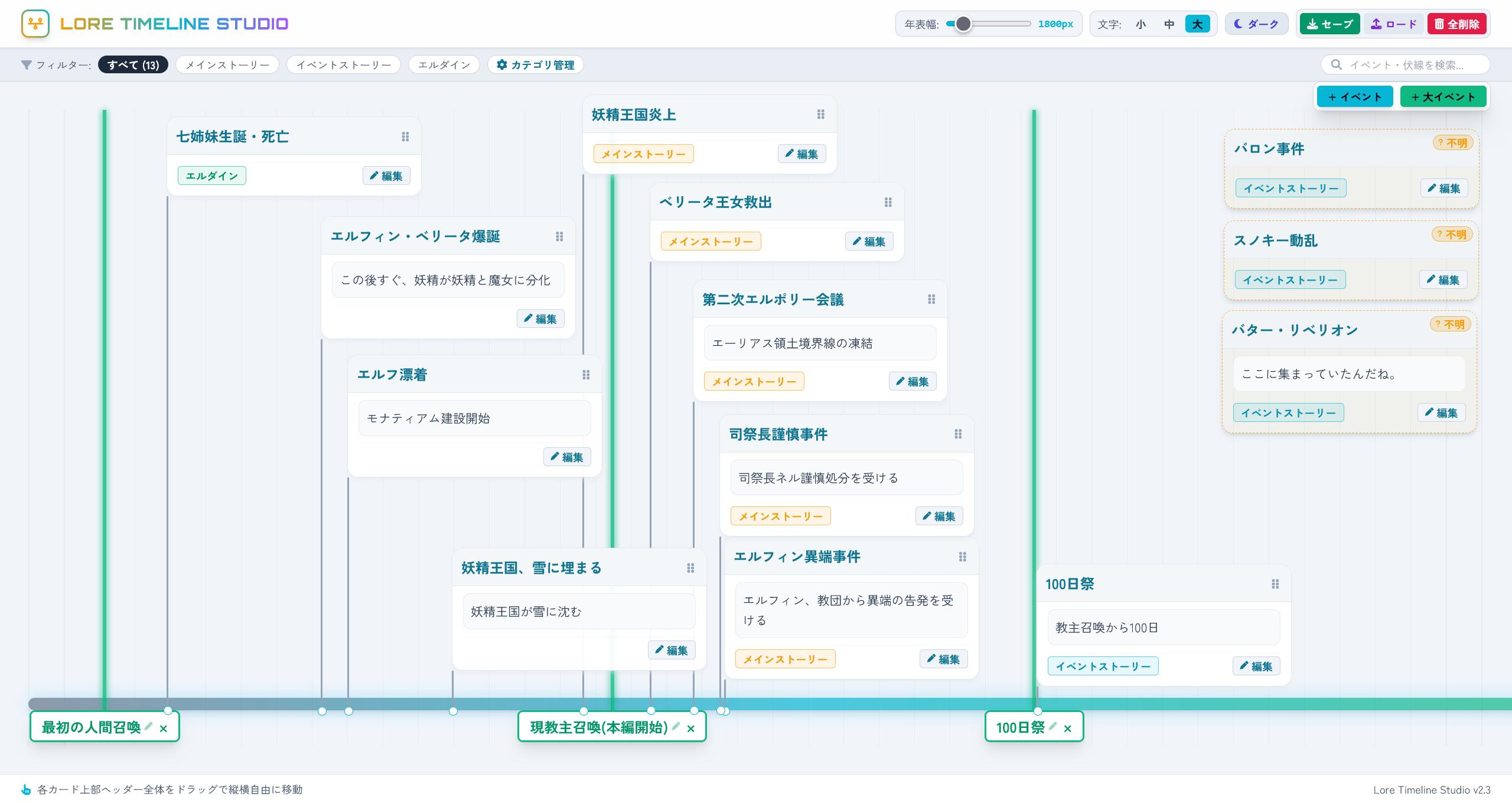Click エルダイン tag on 七姉妹生誕・死亡 card

pos(212,175)
